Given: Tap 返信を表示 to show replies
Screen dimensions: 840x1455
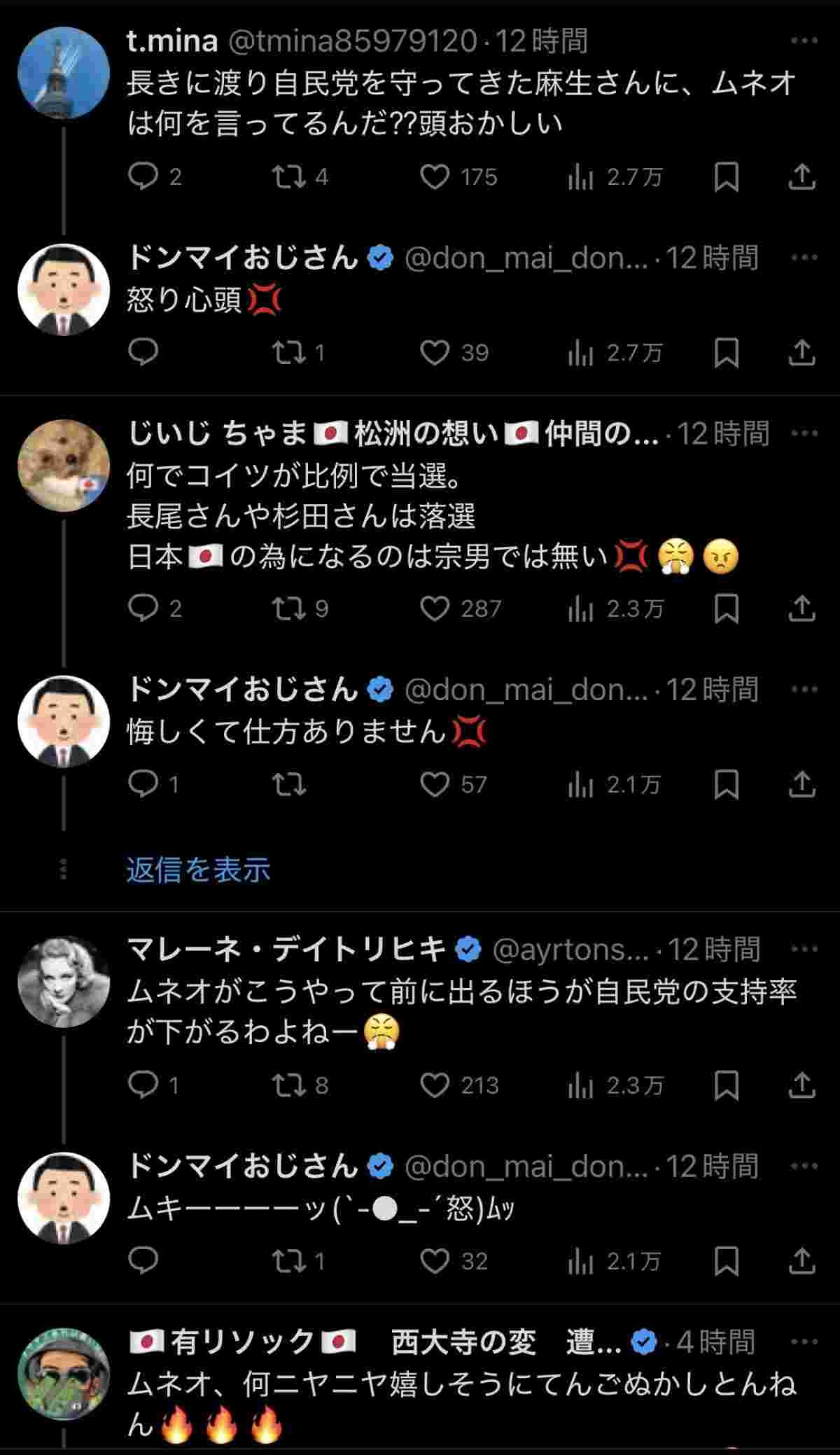Looking at the screenshot, I should (x=198, y=870).
